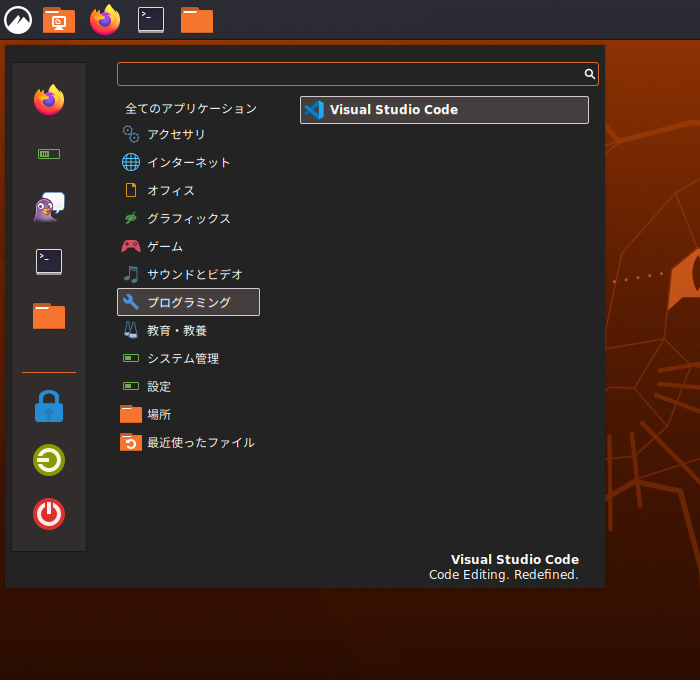Open System Settings favorite in the sidebar
The width and height of the screenshot is (700, 680).
pos(49,154)
